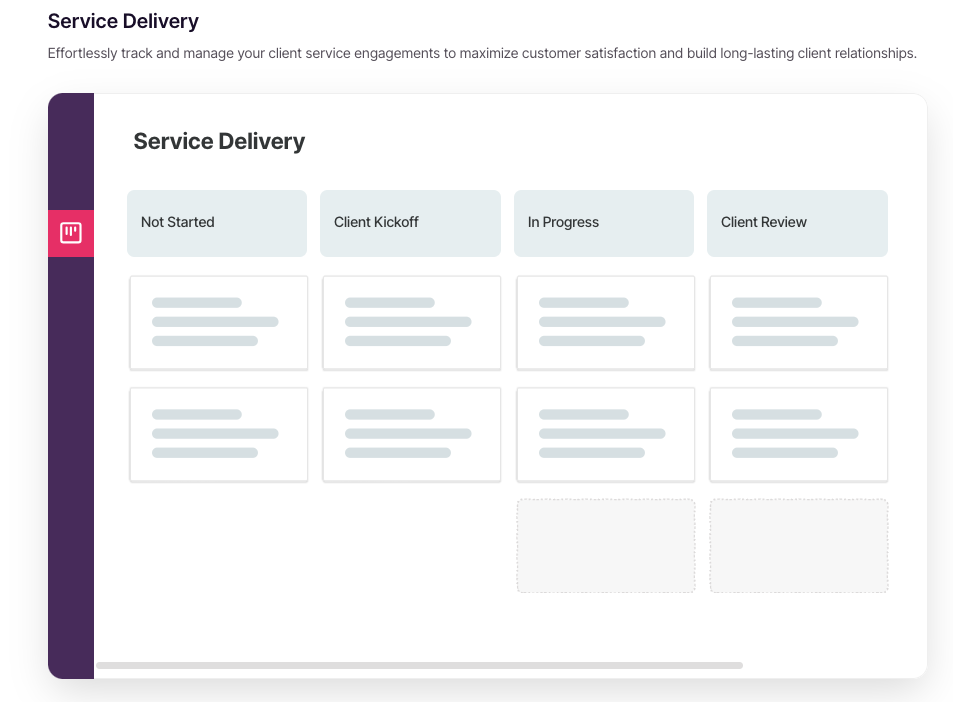Image resolution: width=953 pixels, height=702 pixels.
Task: Click the top Service Delivery section heading
Action: tap(123, 21)
